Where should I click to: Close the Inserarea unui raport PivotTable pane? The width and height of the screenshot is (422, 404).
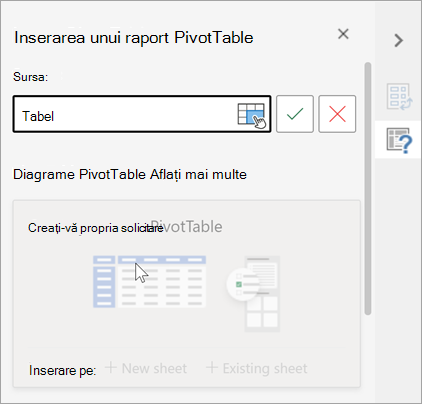[x=343, y=34]
